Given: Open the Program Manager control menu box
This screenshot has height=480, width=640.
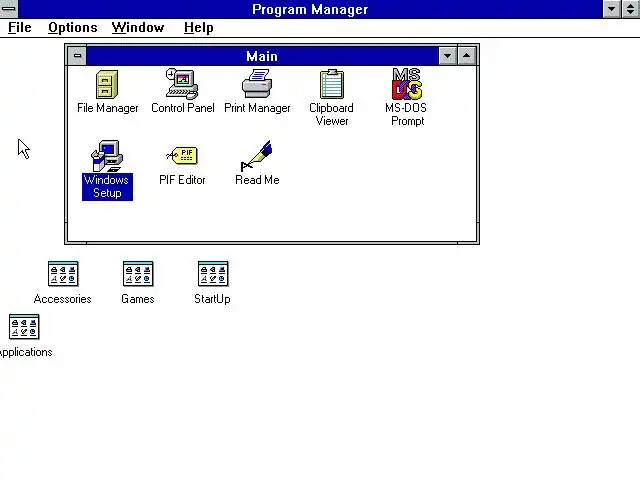Looking at the screenshot, I should click(9, 8).
